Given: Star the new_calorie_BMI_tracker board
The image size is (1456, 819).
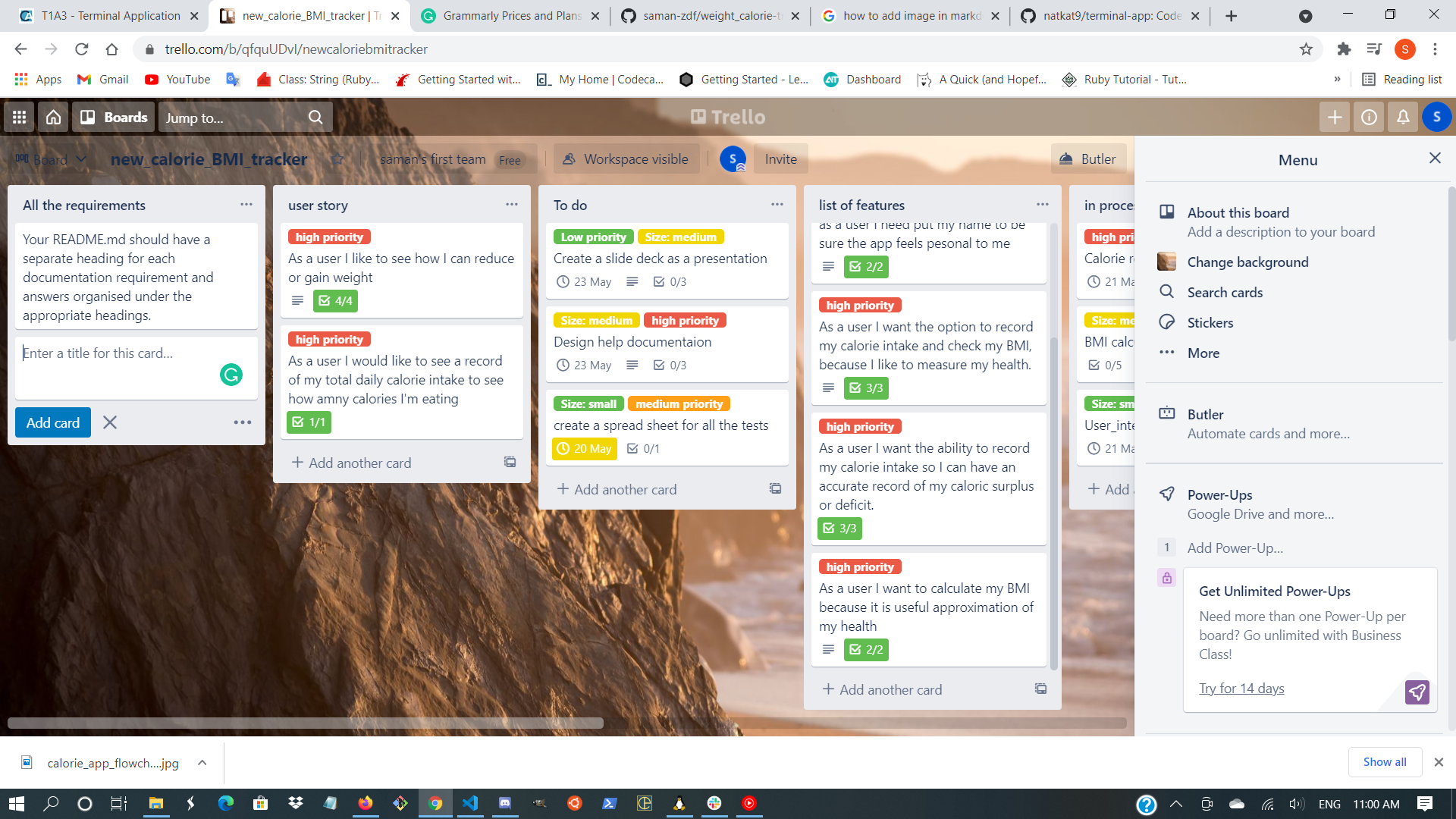Looking at the screenshot, I should coord(338,159).
